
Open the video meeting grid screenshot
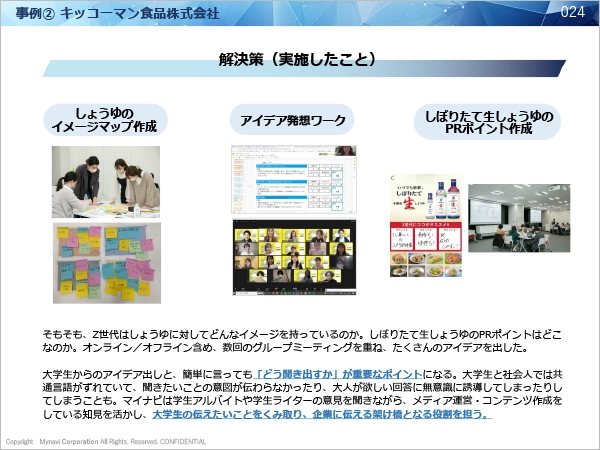(294, 257)
